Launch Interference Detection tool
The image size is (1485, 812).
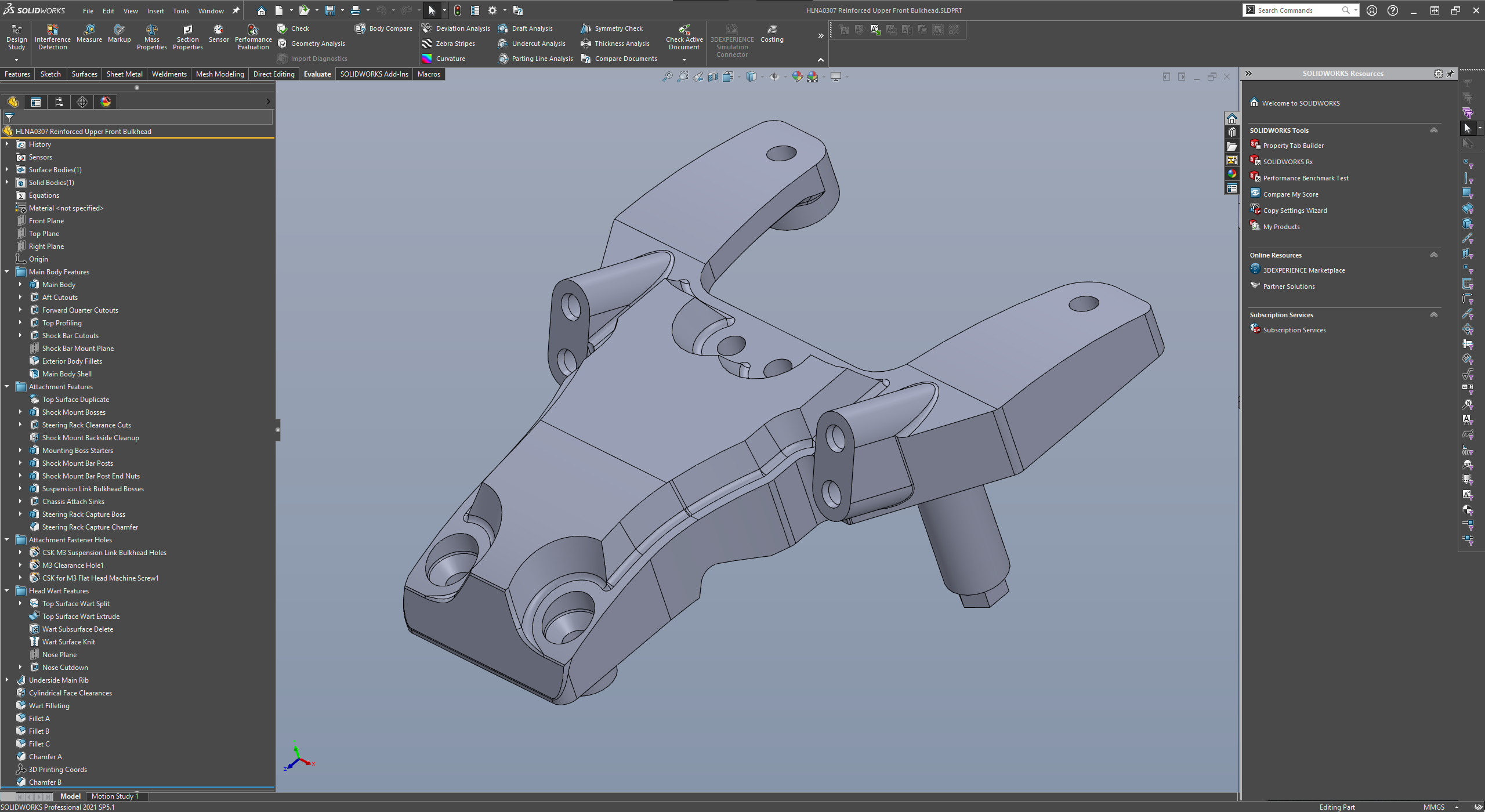(x=52, y=37)
